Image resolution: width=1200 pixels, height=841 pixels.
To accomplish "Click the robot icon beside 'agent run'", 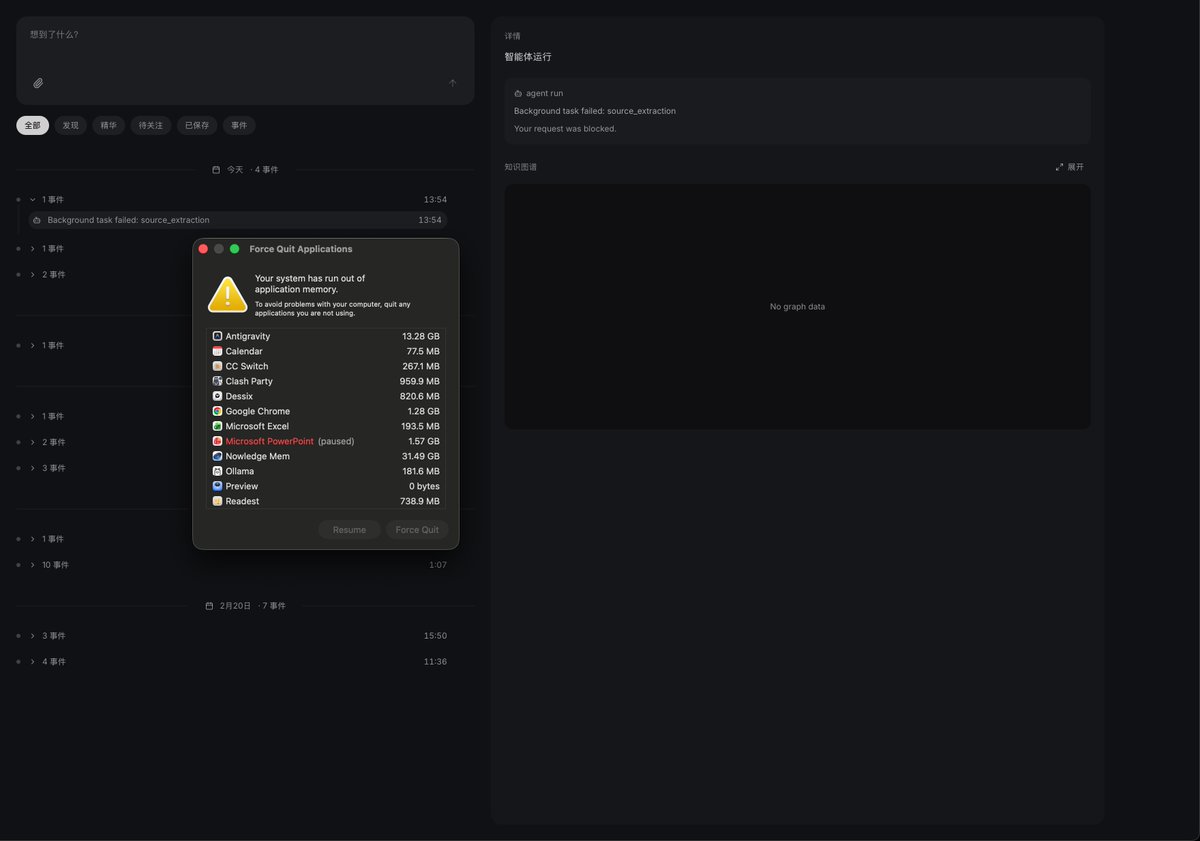I will point(518,93).
